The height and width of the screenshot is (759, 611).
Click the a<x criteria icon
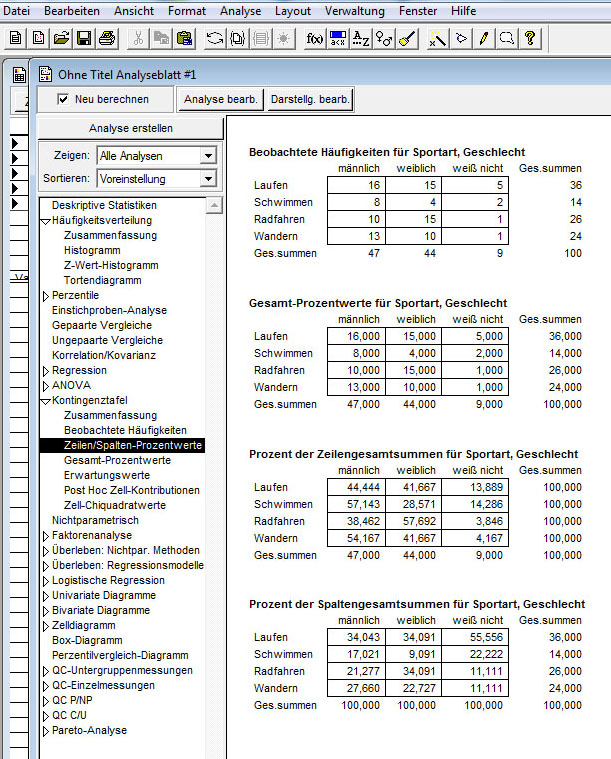click(338, 38)
